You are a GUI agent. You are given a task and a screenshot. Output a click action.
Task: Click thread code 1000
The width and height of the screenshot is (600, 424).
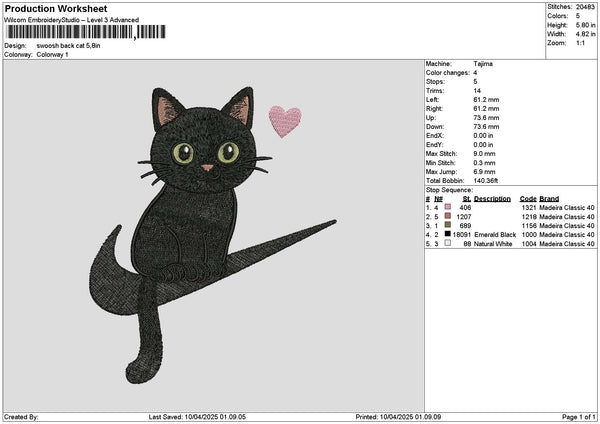point(529,235)
